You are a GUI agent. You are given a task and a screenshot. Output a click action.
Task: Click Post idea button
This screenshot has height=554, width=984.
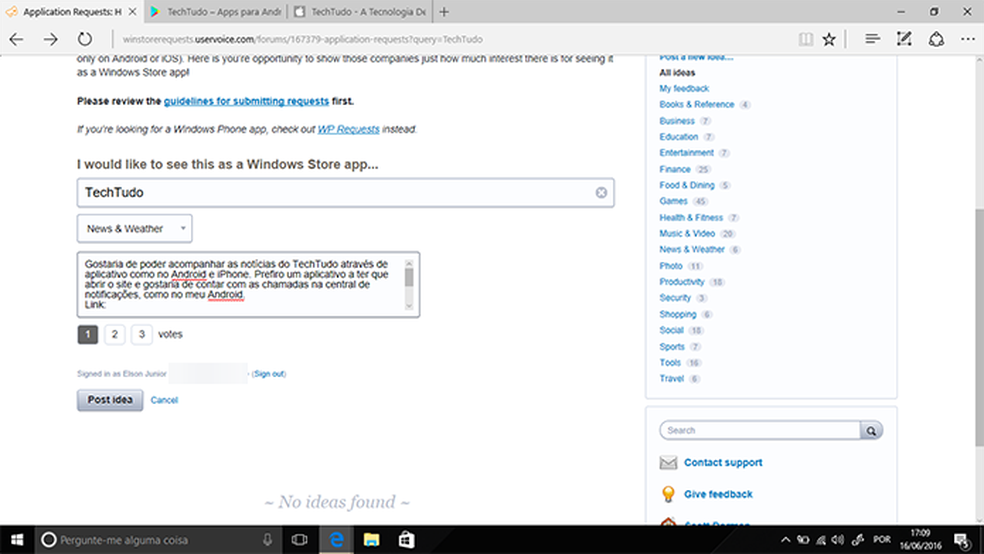tap(110, 400)
